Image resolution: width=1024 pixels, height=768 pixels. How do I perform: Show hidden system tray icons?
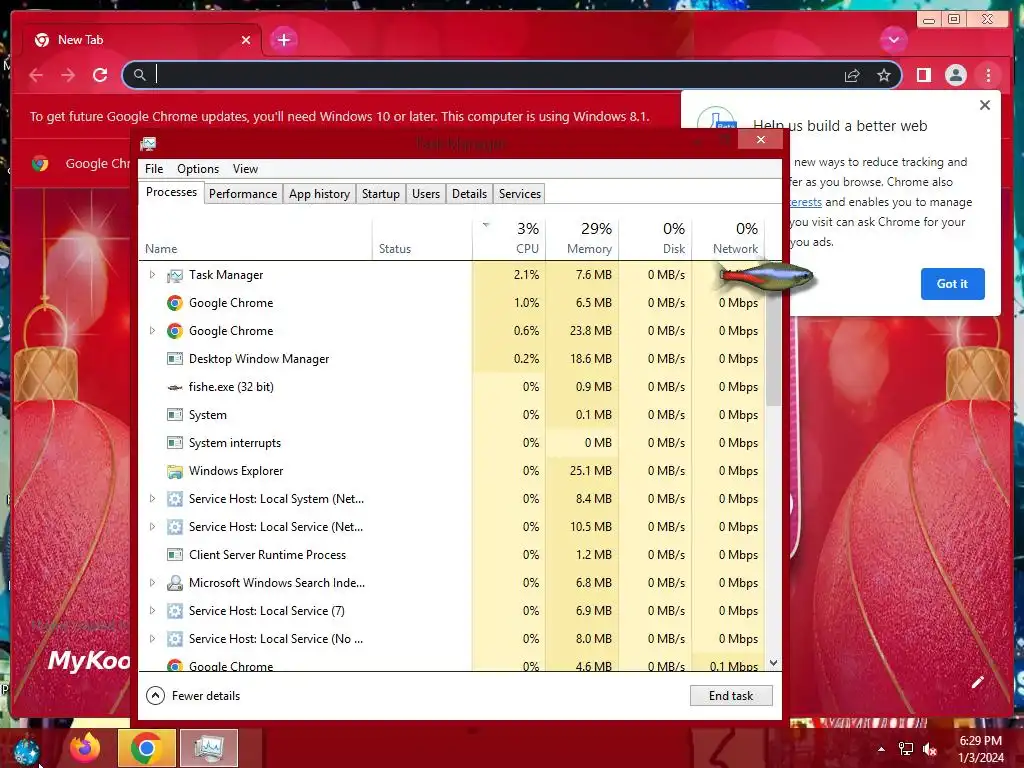(881, 749)
